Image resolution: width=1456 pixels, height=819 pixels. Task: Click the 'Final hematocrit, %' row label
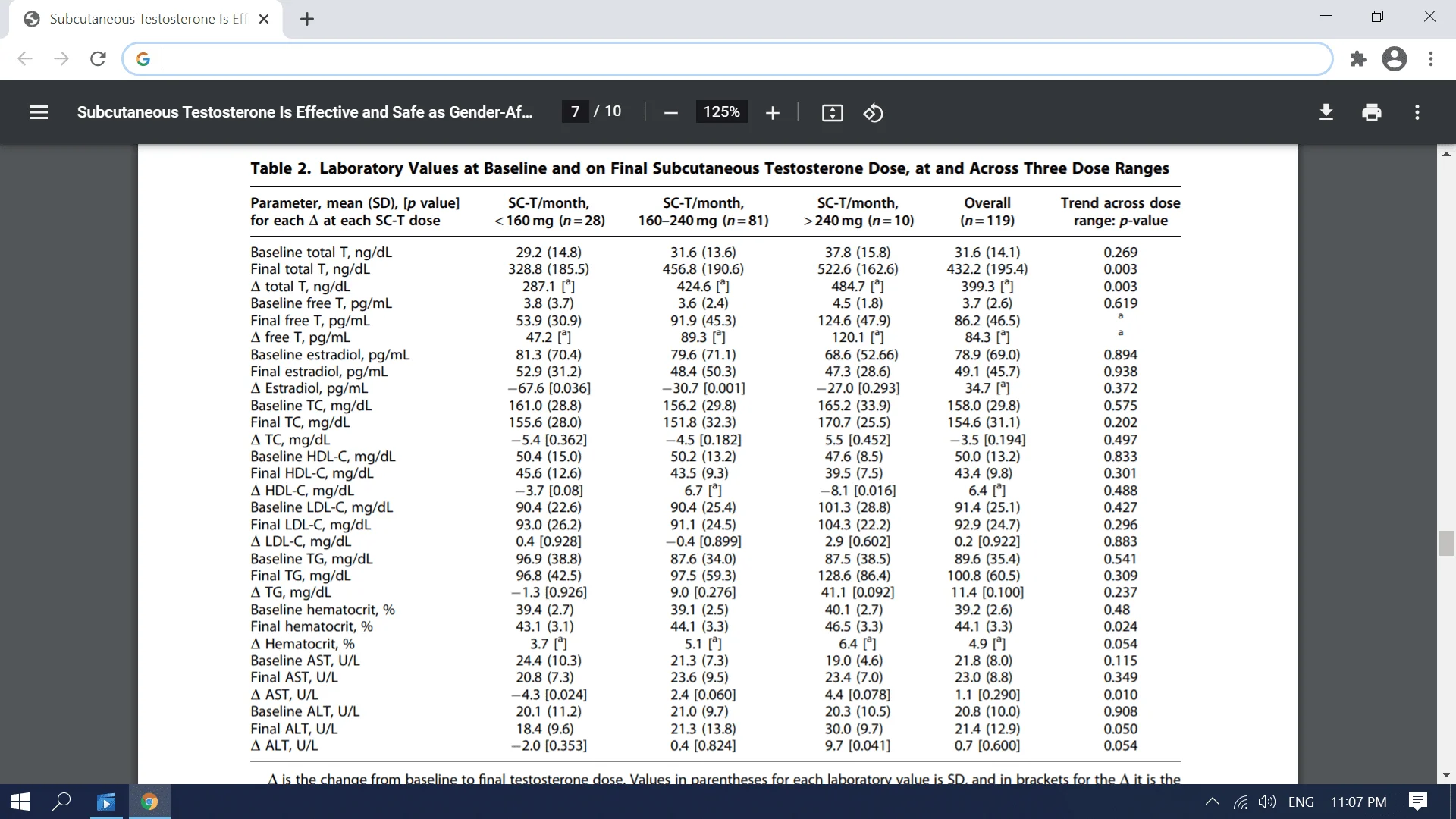[x=312, y=626]
